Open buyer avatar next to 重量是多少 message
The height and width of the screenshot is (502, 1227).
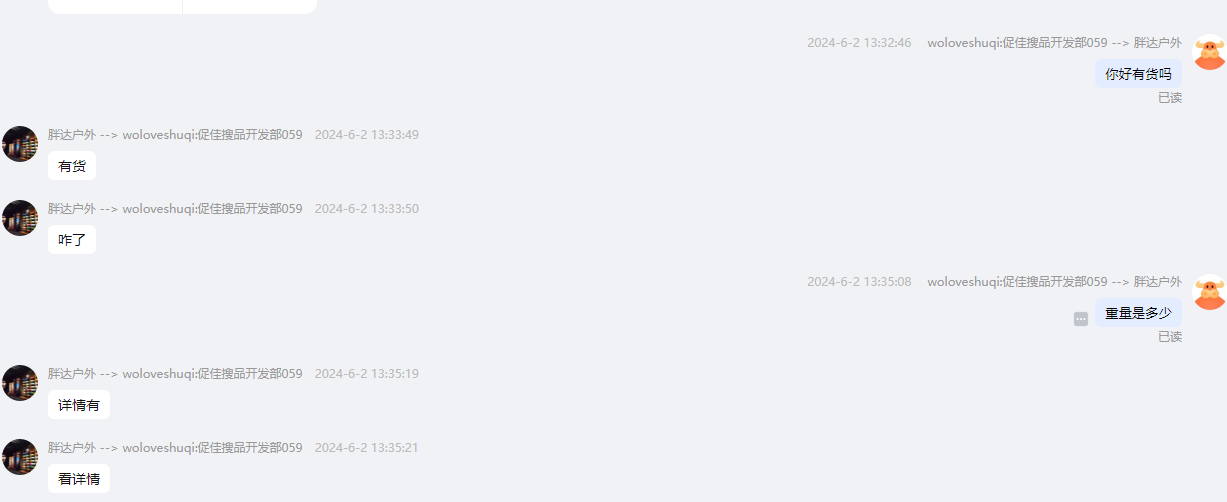click(x=1210, y=292)
